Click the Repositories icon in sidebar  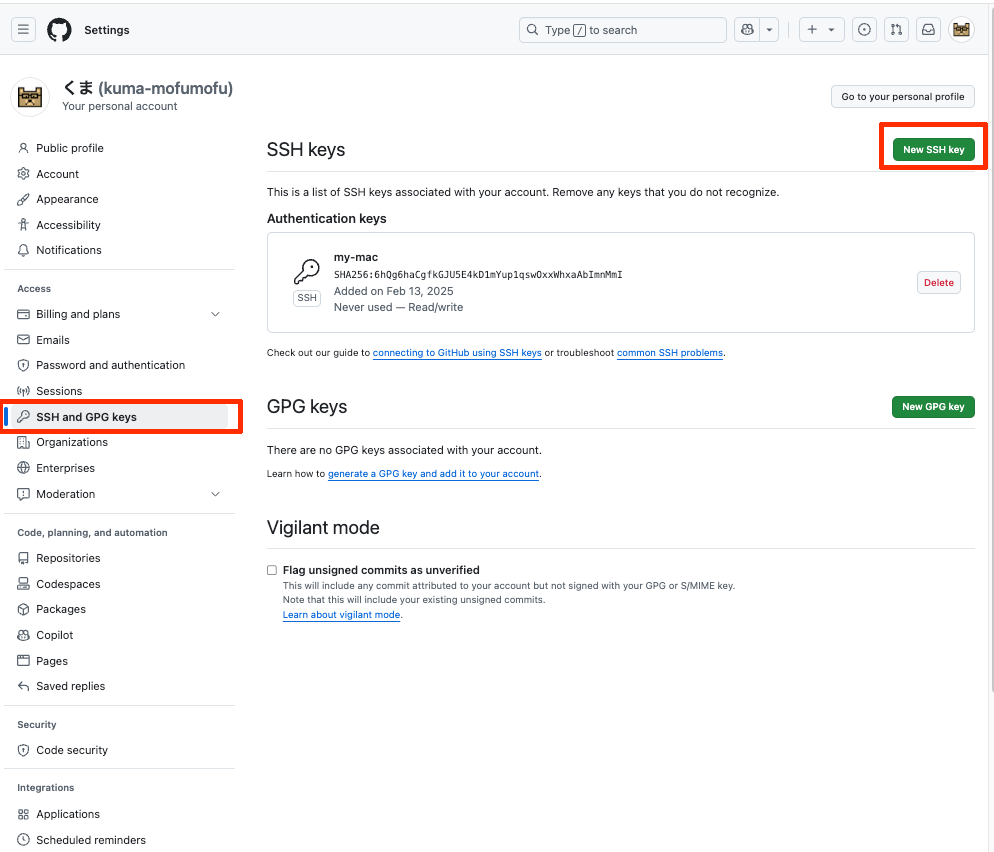(23, 558)
